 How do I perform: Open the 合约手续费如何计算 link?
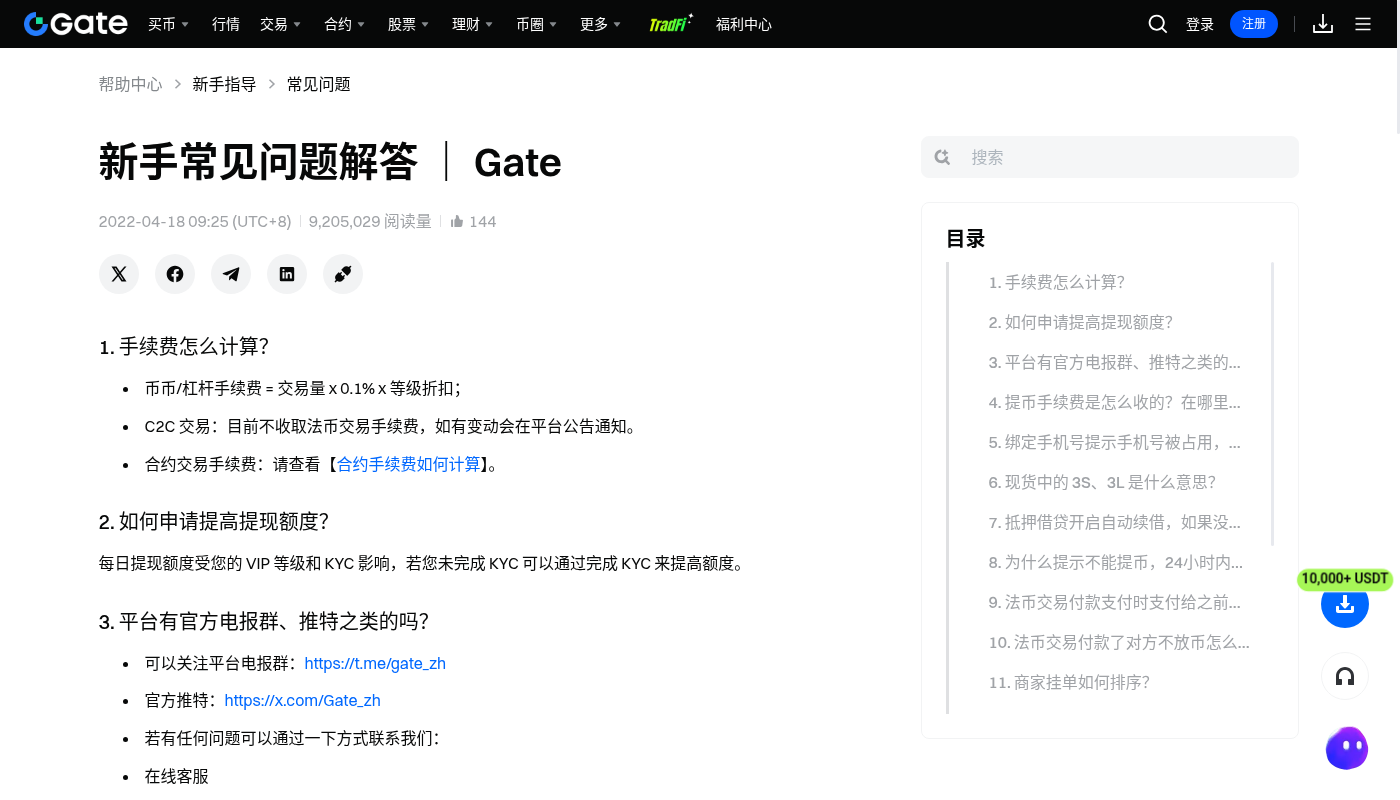tap(409, 464)
